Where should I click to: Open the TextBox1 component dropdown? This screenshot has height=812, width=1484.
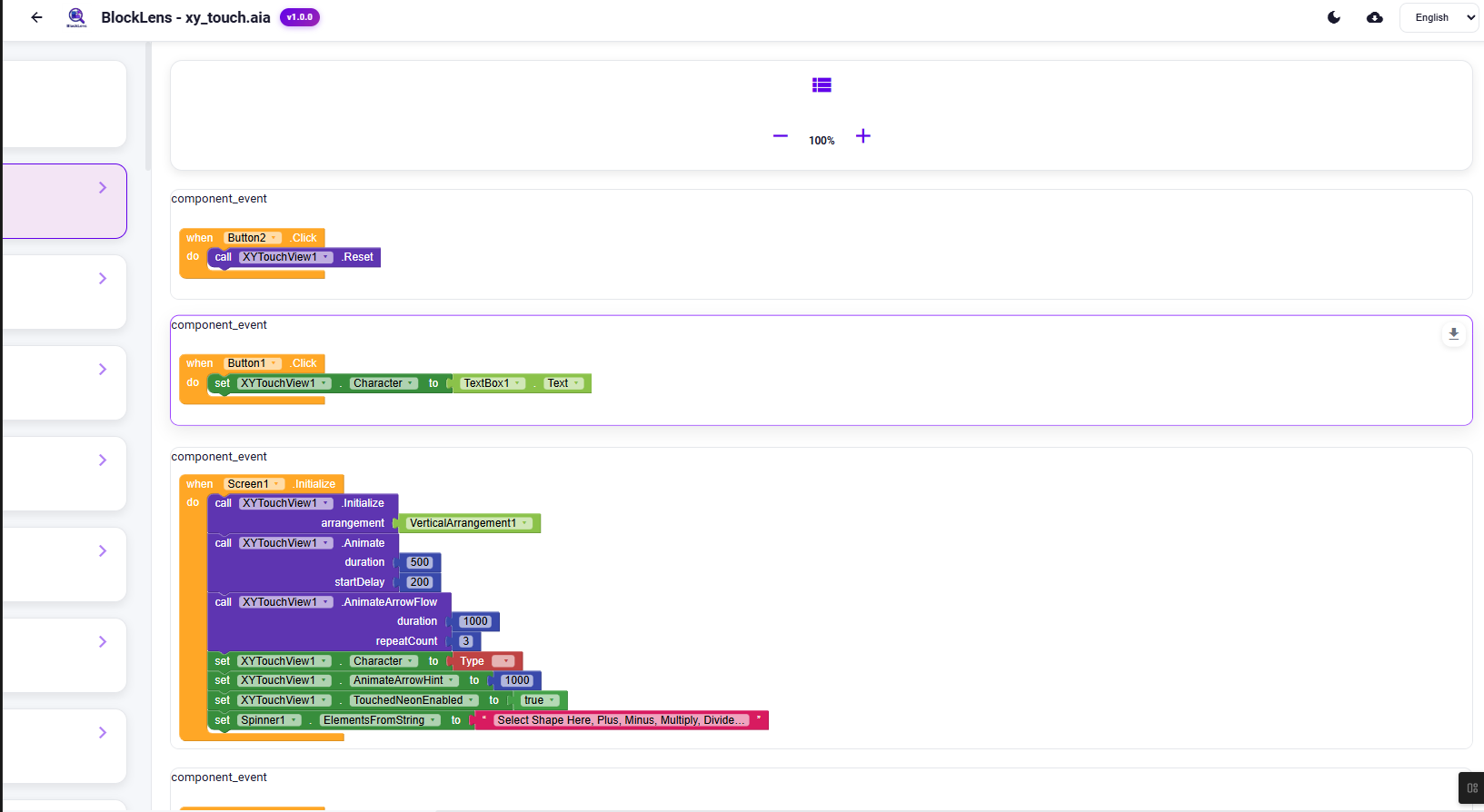(x=518, y=383)
